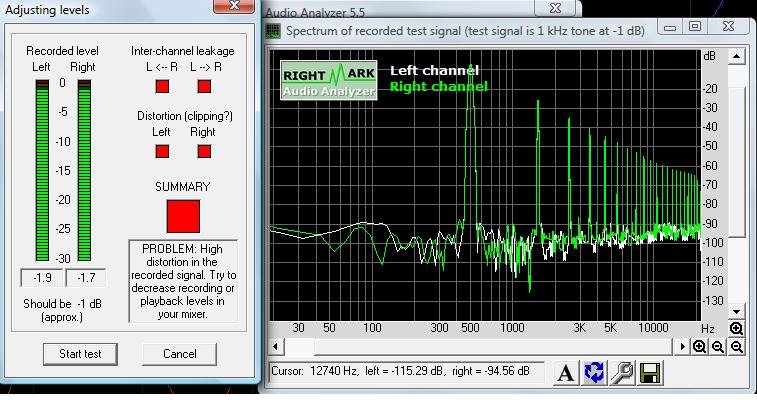Viewport: 757px width, 400px height.
Task: Click the green spectrum window title icon
Action: pos(273,31)
